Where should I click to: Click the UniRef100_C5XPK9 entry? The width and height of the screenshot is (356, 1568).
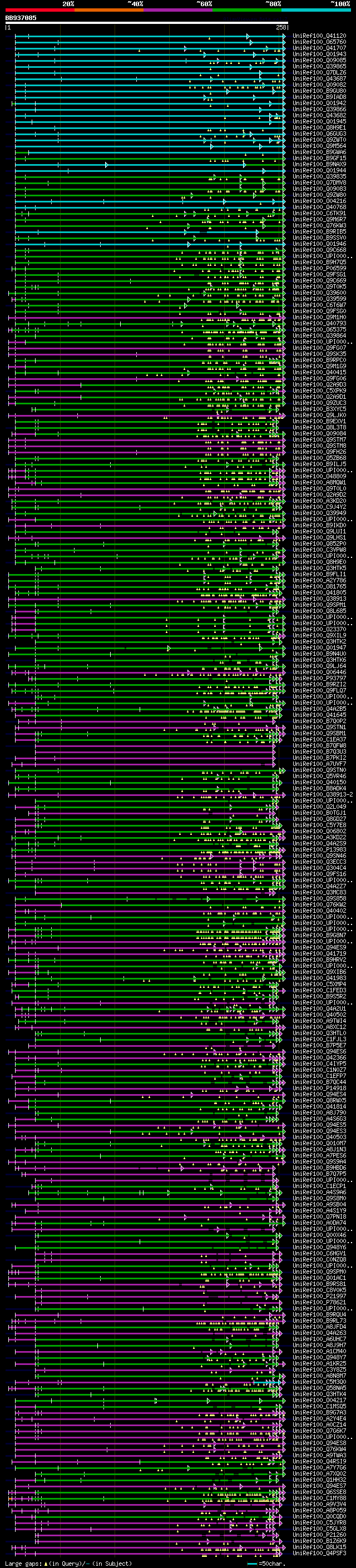pyautogui.click(x=319, y=391)
